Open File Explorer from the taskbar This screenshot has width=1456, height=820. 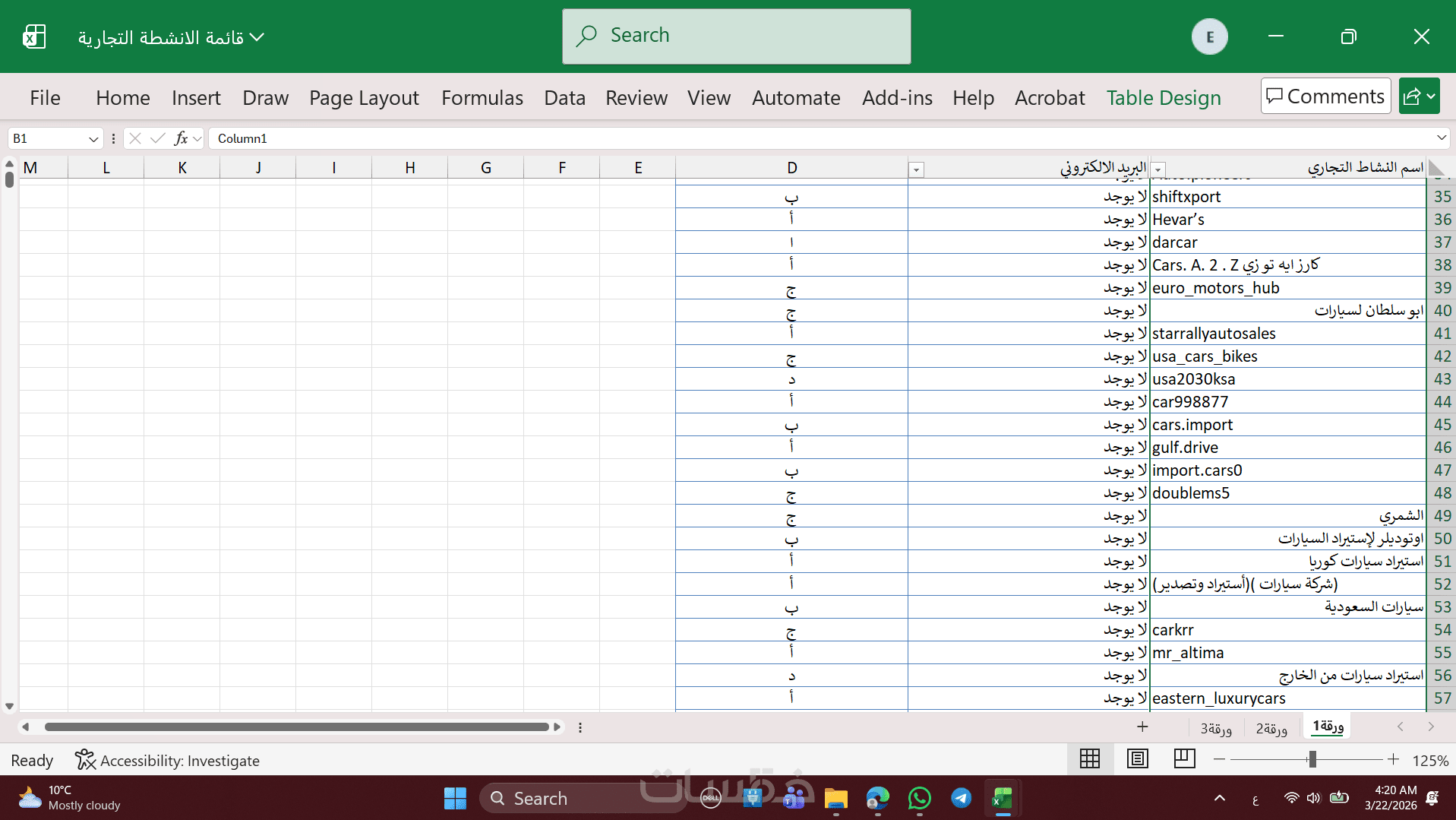point(835,799)
